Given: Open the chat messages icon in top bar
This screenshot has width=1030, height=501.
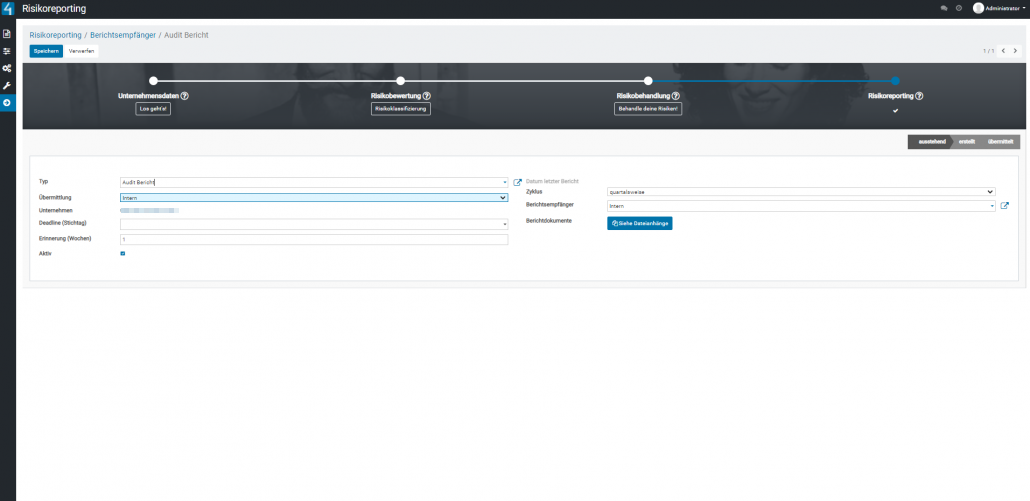Looking at the screenshot, I should tap(944, 8).
